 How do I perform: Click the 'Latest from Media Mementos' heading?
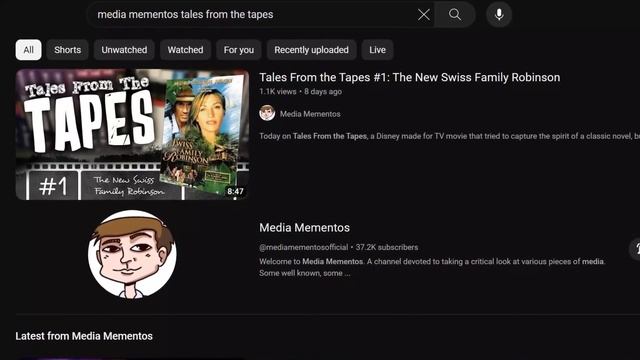tap(84, 336)
